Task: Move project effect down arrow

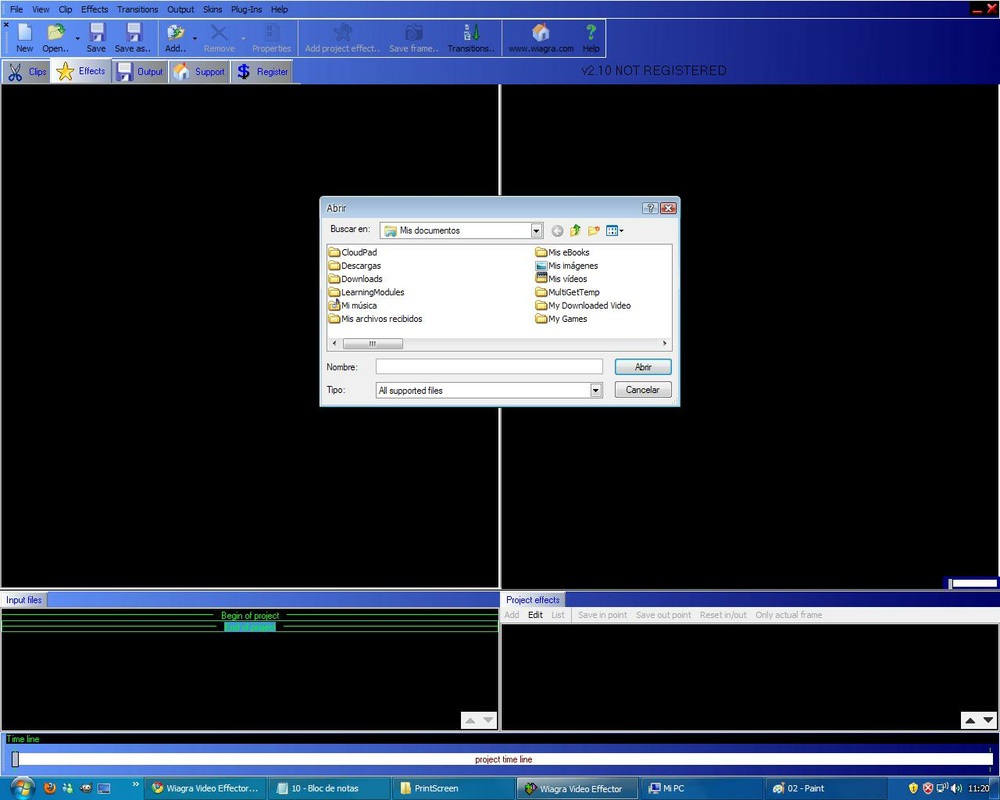Action: point(988,720)
